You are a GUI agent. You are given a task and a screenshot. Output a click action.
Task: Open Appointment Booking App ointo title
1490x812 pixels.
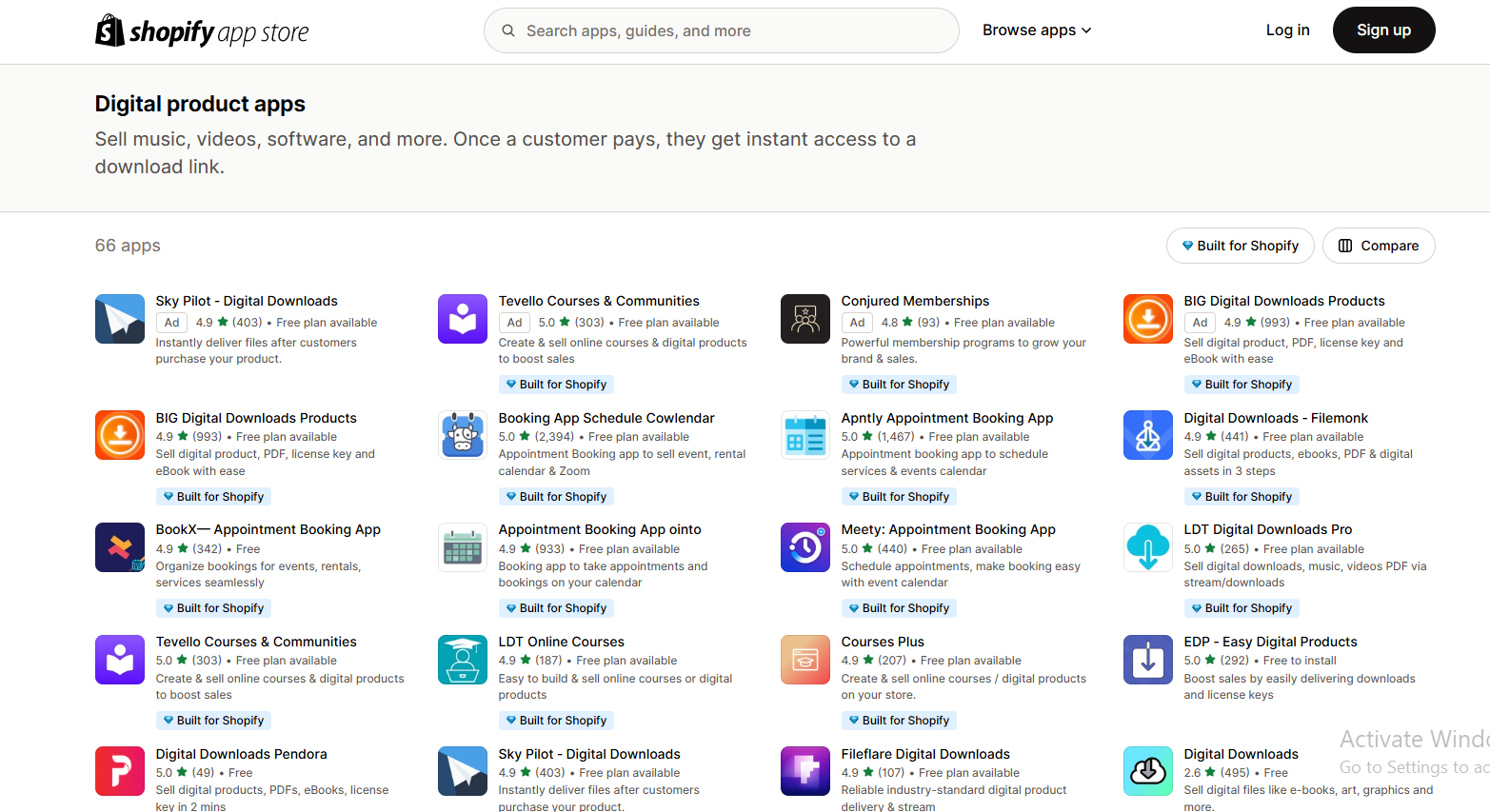click(x=600, y=529)
